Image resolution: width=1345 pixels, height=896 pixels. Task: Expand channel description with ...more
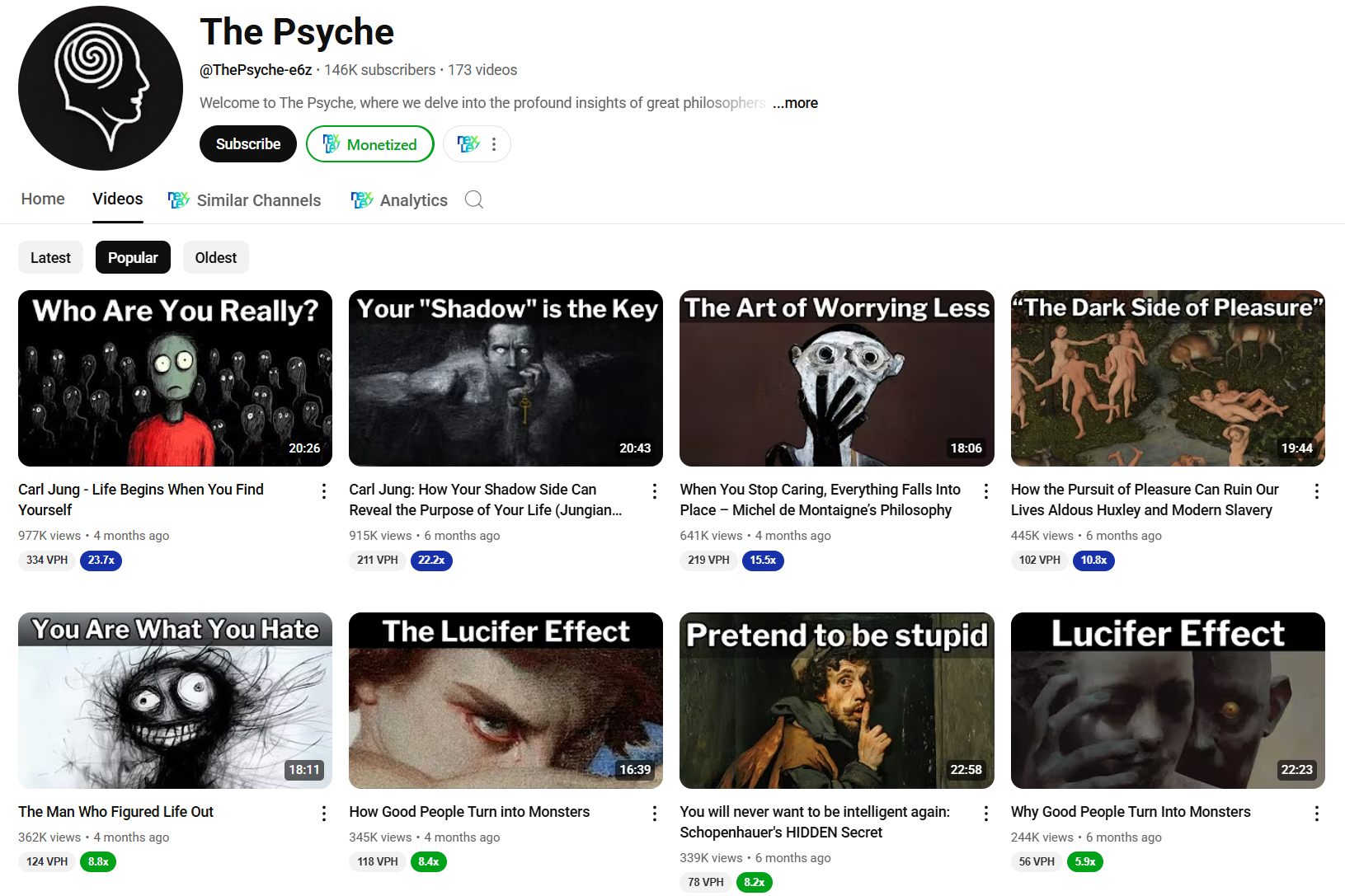[795, 103]
